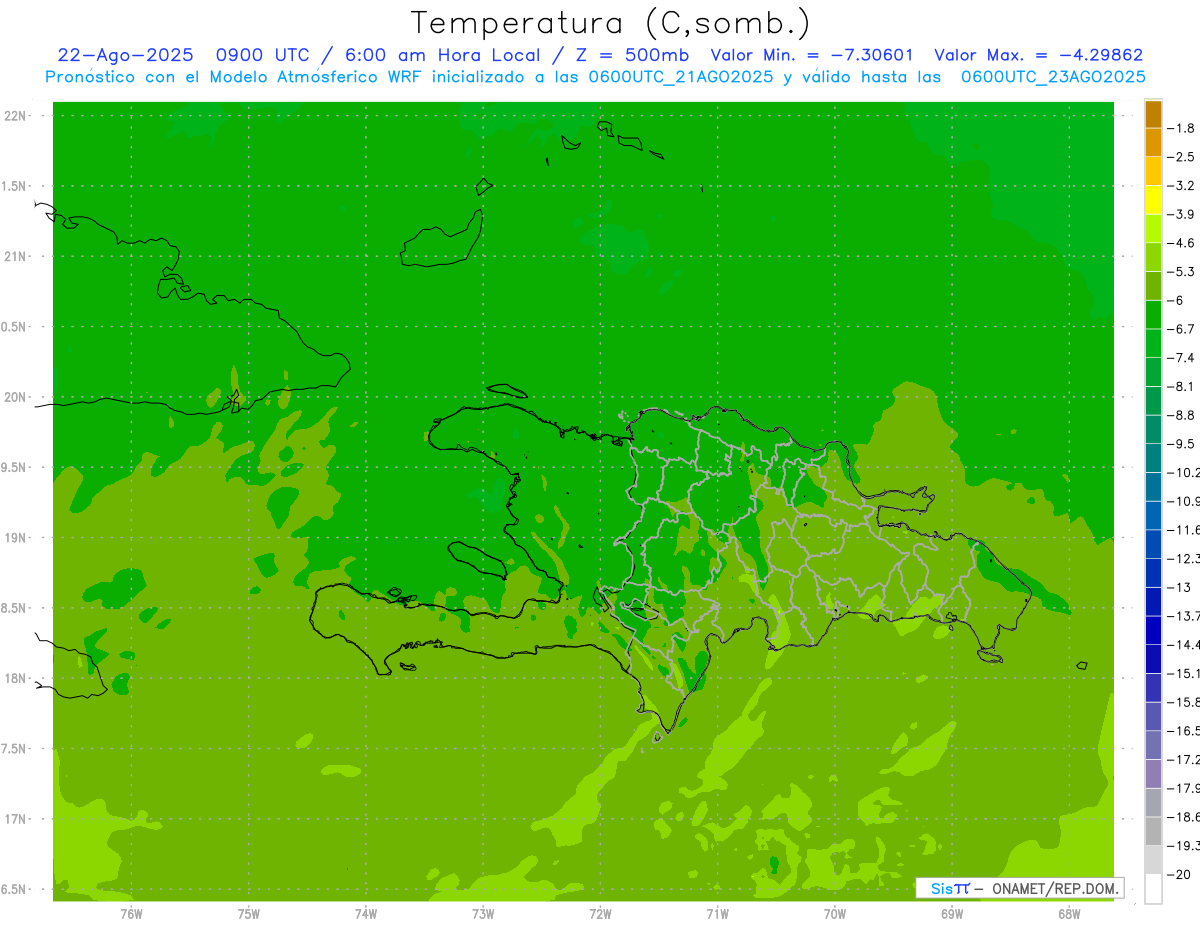Click the "-5.3" colorbar label
Image resolution: width=1200 pixels, height=927 pixels.
[x=1182, y=272]
